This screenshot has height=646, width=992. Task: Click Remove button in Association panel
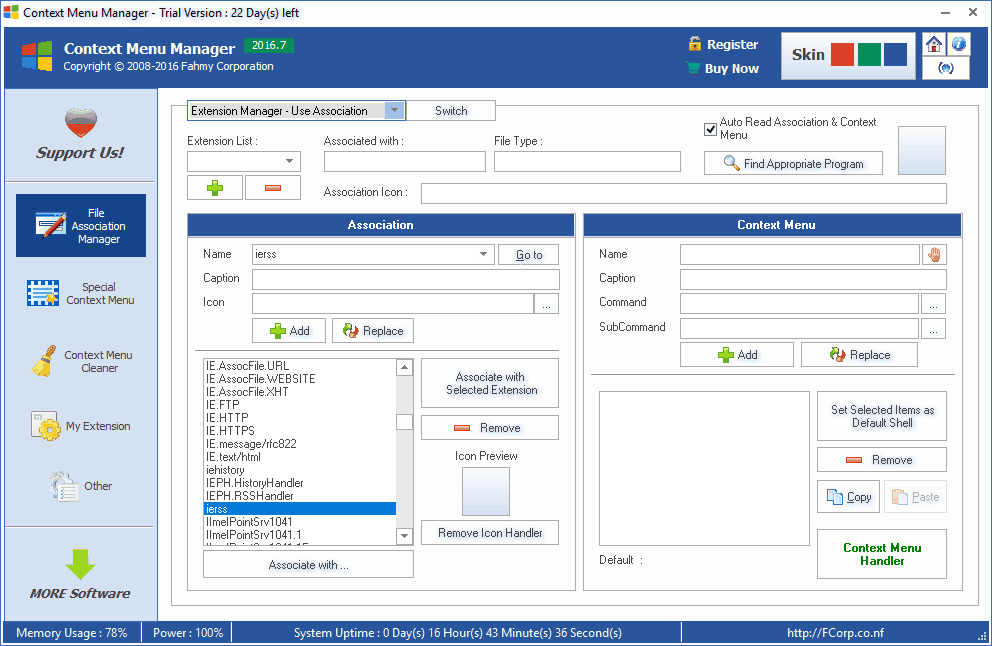pyautogui.click(x=490, y=428)
